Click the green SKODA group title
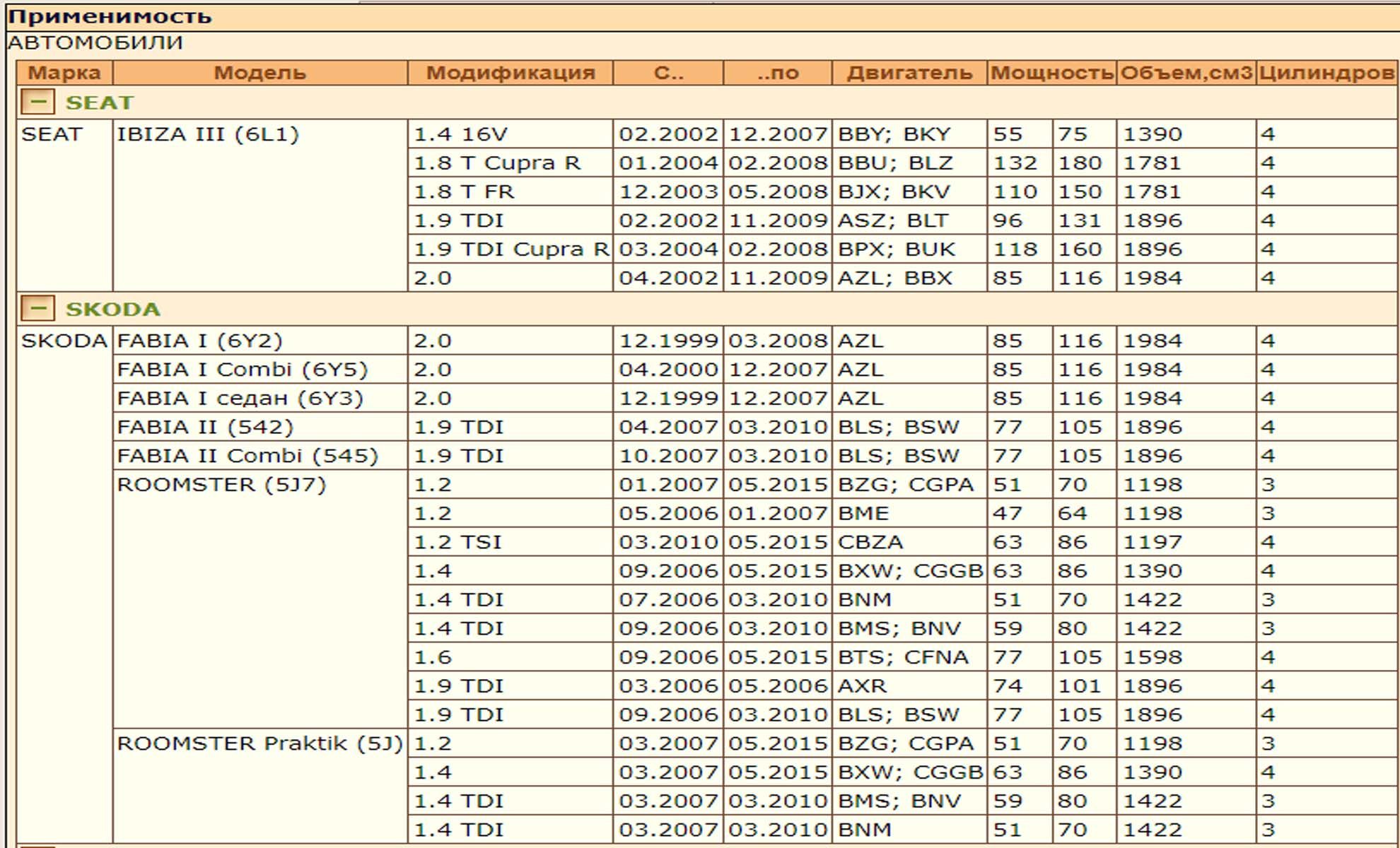The width and height of the screenshot is (1400, 848). point(113,310)
